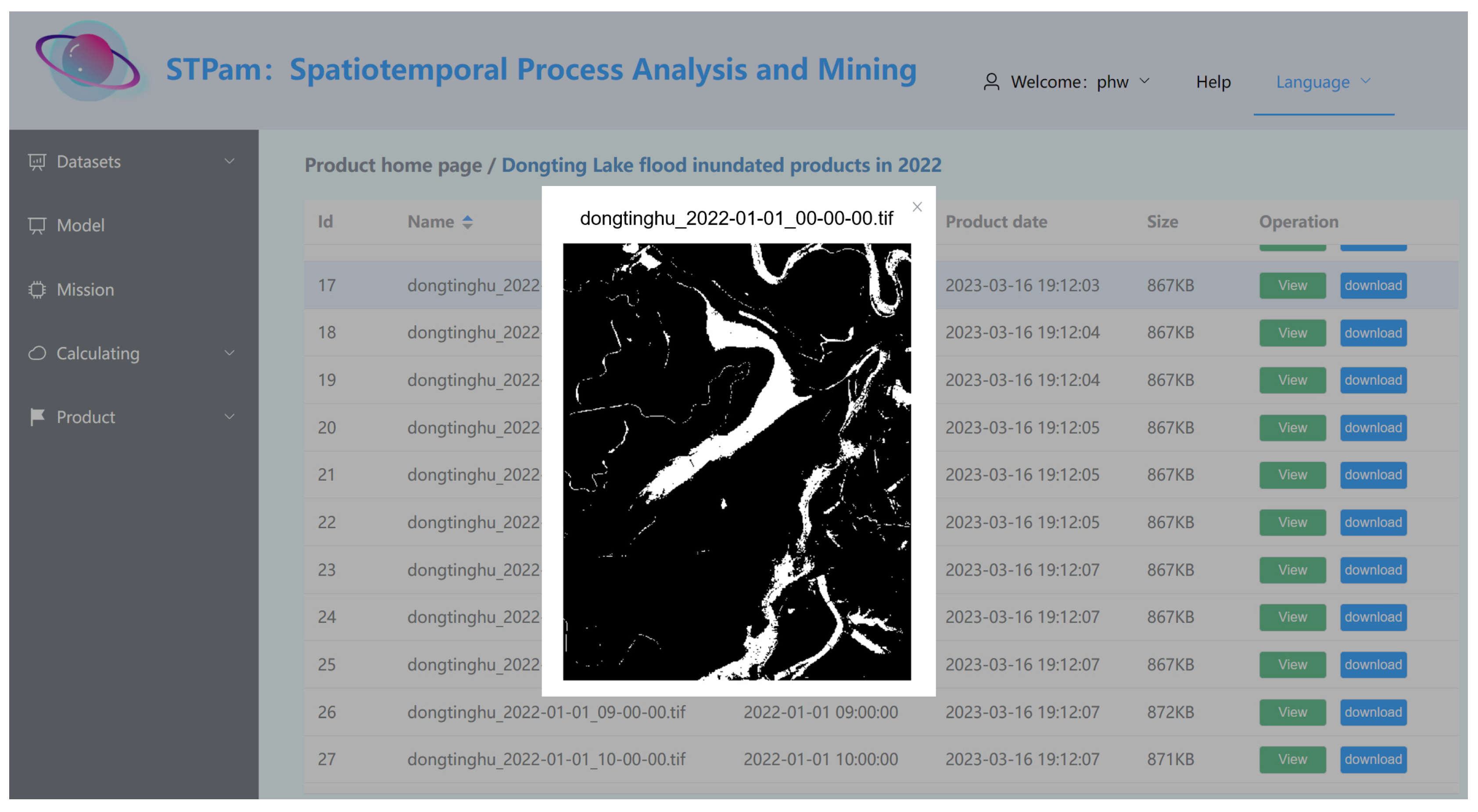
Task: Open Mission in the sidebar
Action: pos(85,290)
